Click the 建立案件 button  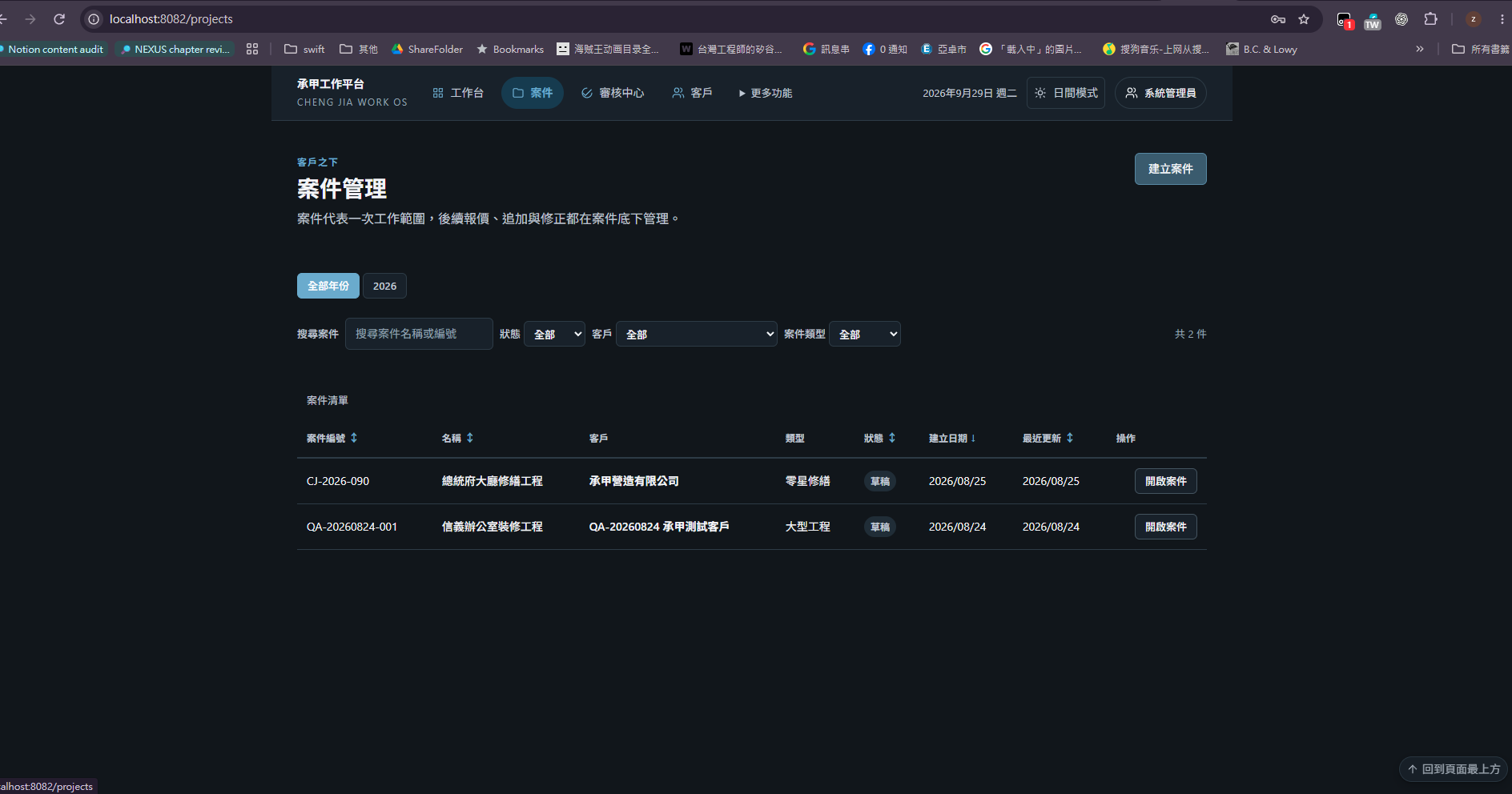1171,169
